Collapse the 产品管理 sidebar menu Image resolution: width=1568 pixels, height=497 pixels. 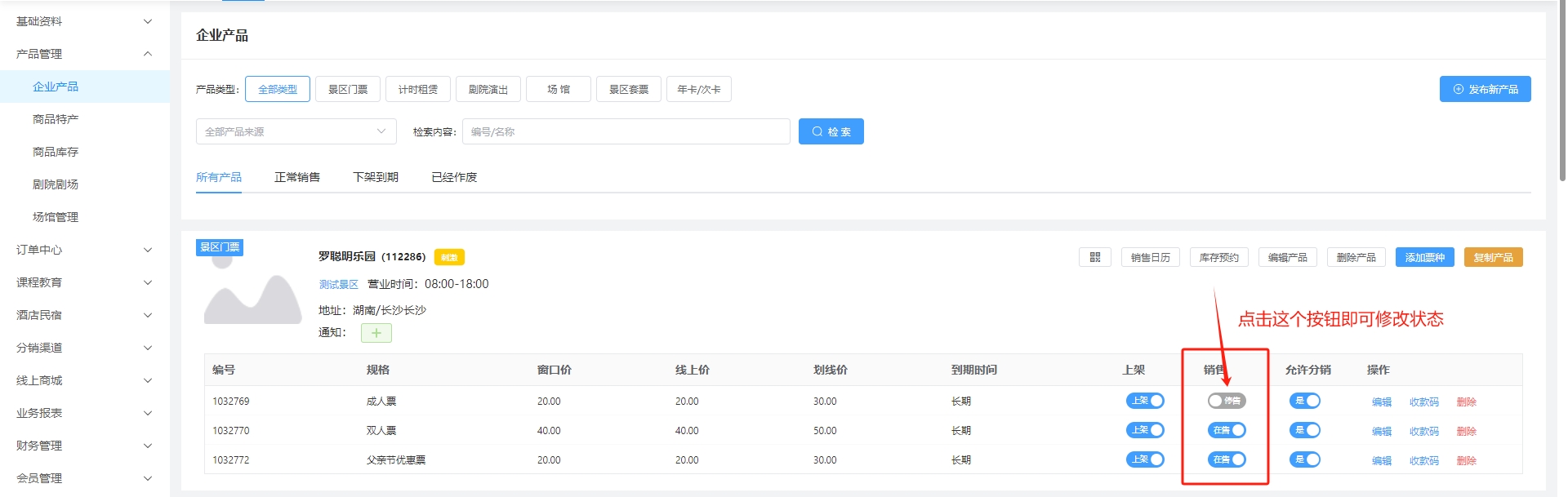point(82,54)
